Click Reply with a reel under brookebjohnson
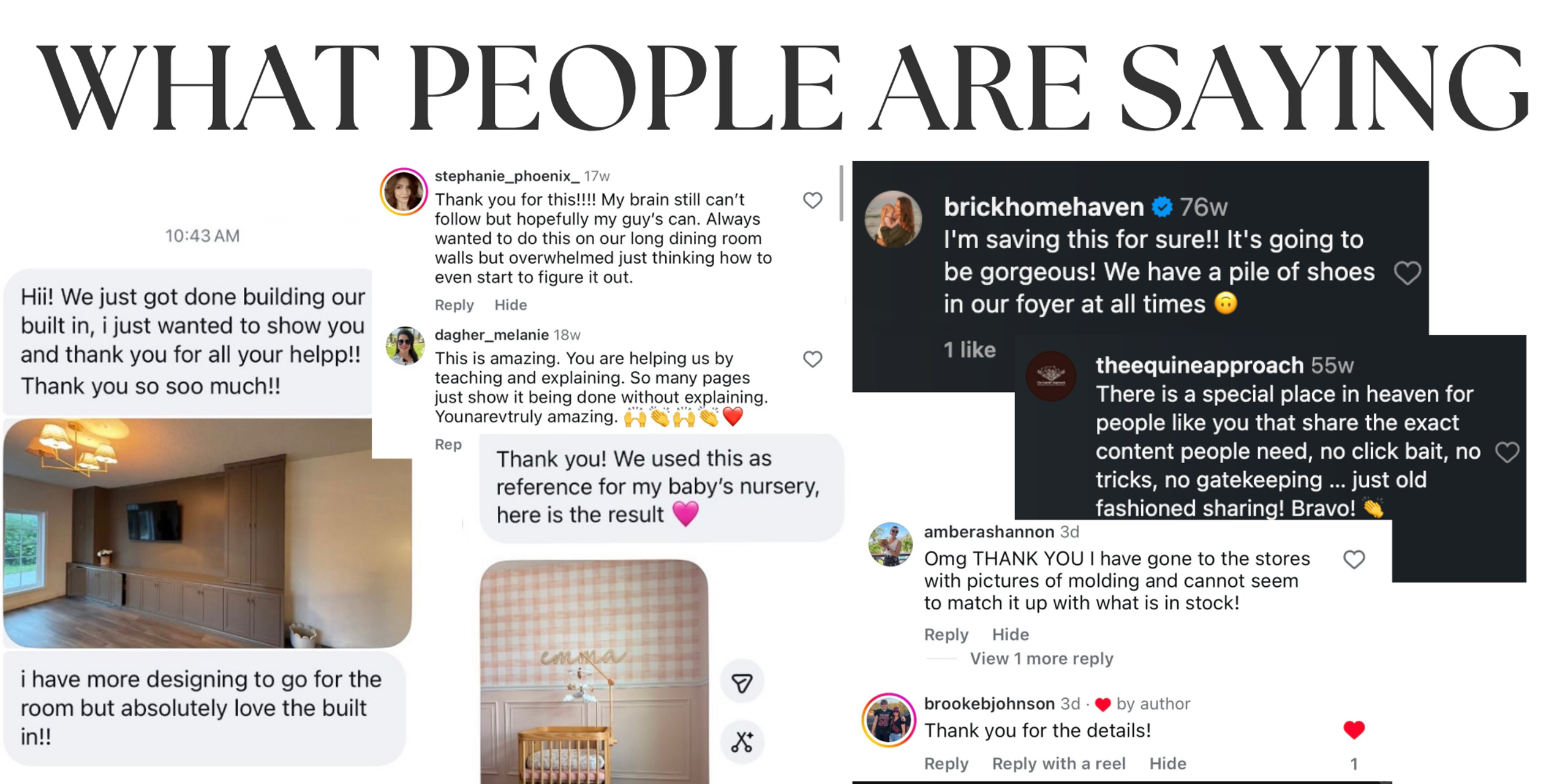This screenshot has width=1568, height=784. pyautogui.click(x=1058, y=763)
